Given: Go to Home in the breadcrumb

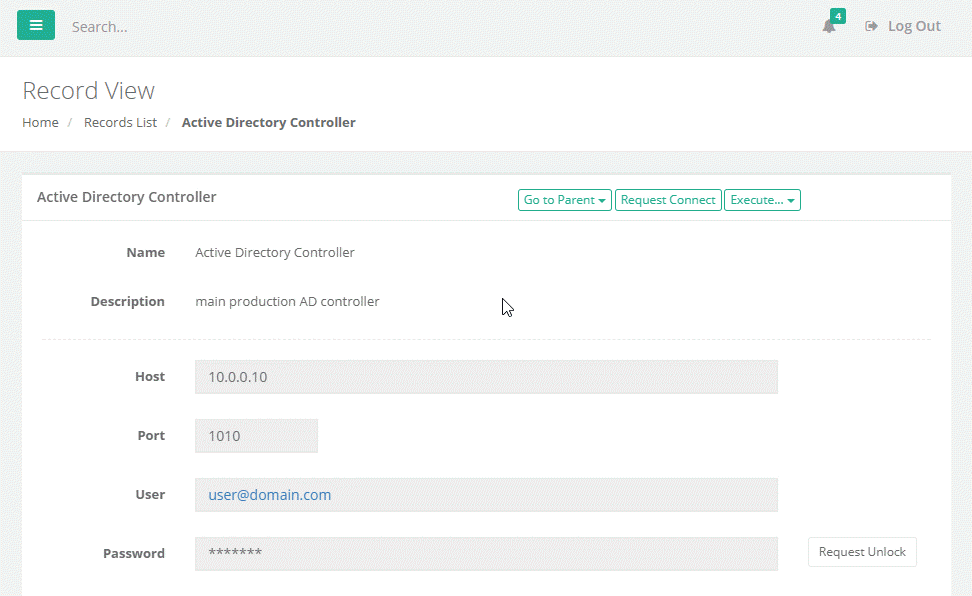Looking at the screenshot, I should (40, 122).
